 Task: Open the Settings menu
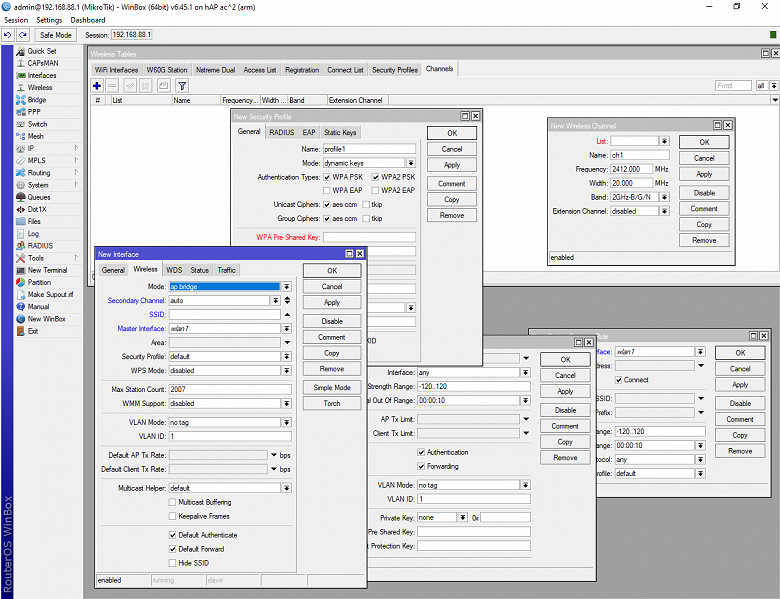coord(48,20)
